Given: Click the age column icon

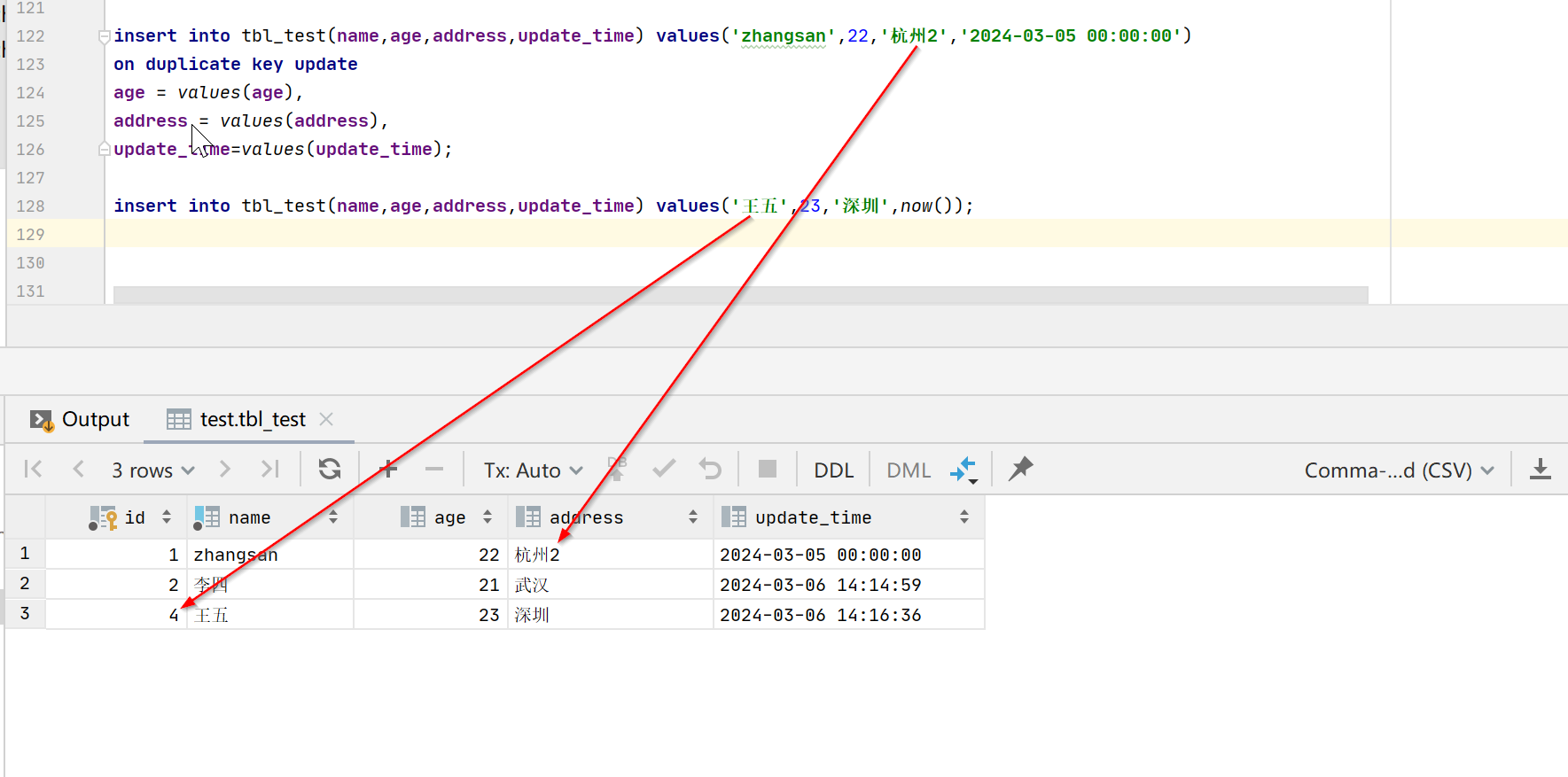Looking at the screenshot, I should [413, 517].
